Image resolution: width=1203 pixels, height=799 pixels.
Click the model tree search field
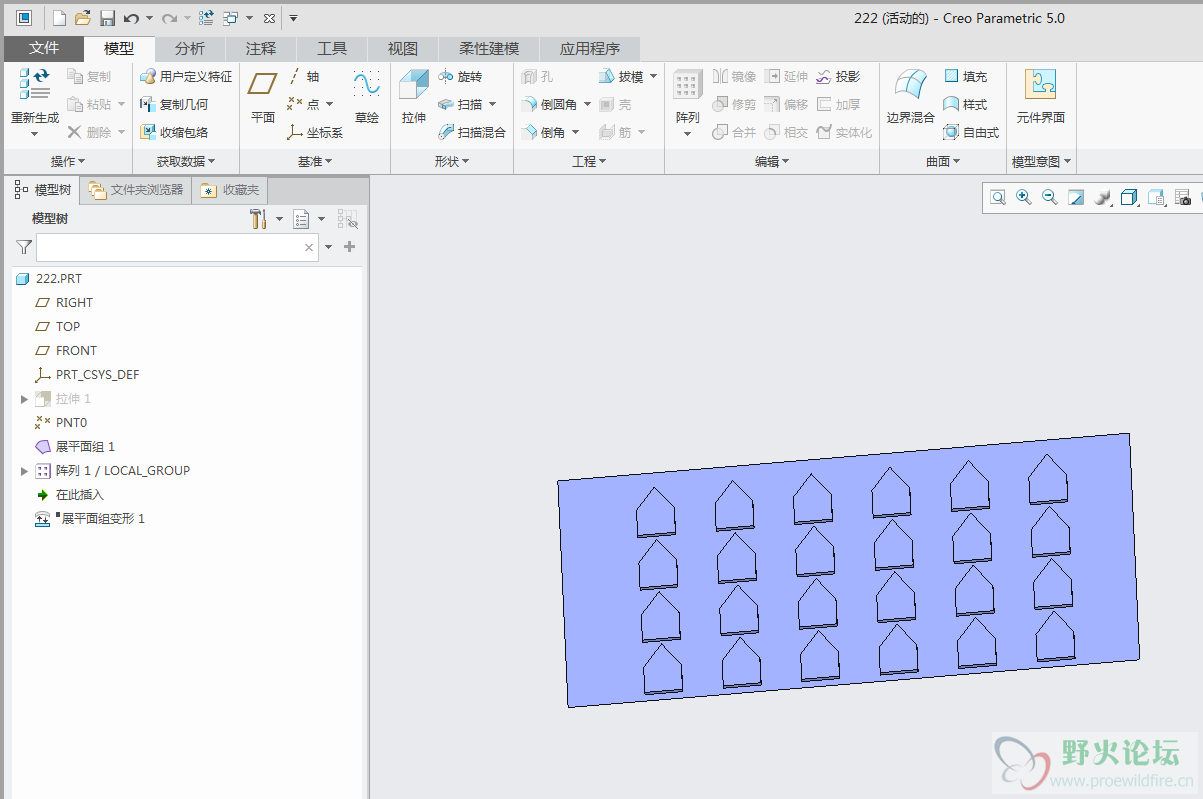tap(168, 247)
